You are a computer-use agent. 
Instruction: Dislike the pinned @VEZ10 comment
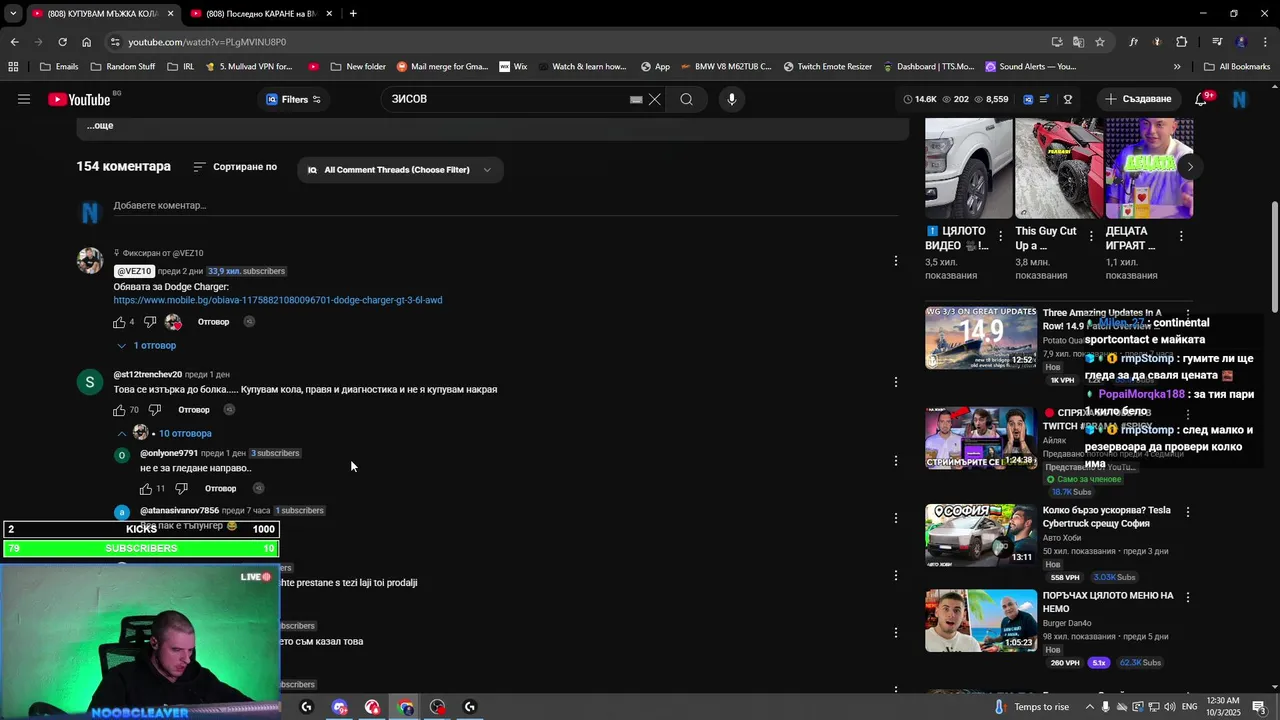(x=150, y=322)
